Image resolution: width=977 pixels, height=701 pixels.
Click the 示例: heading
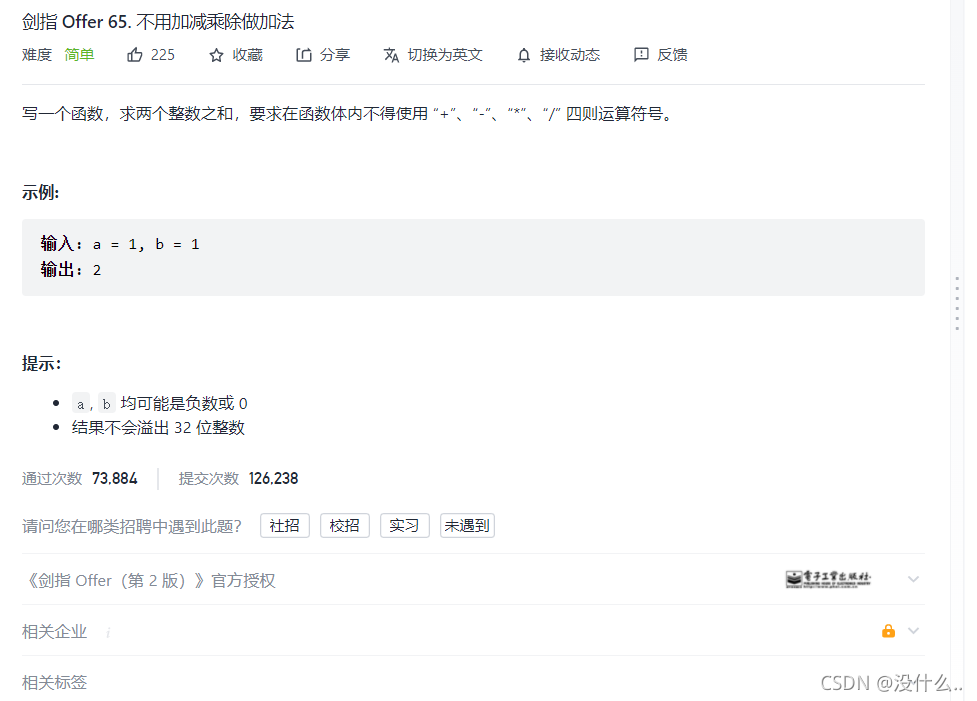(41, 193)
